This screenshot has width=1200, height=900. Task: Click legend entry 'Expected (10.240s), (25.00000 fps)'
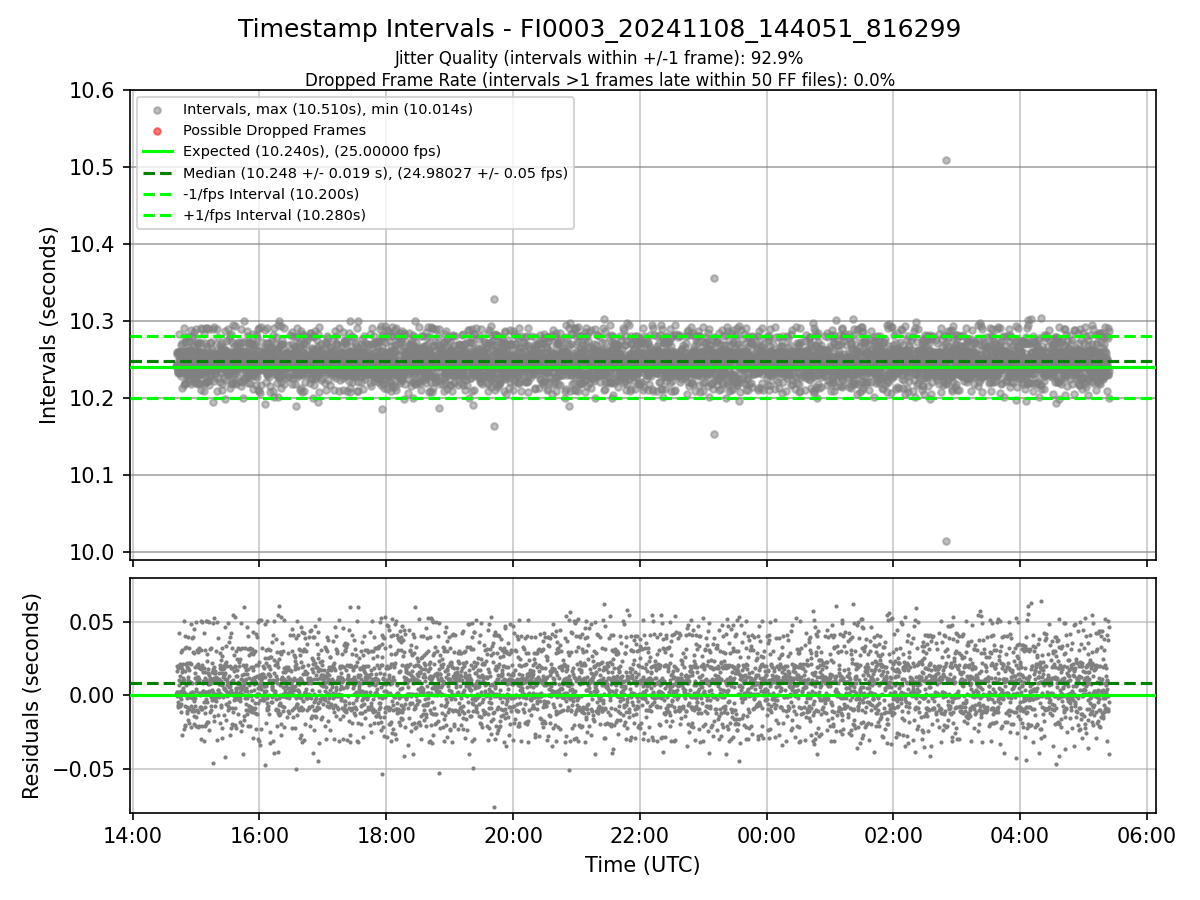pyautogui.click(x=312, y=151)
